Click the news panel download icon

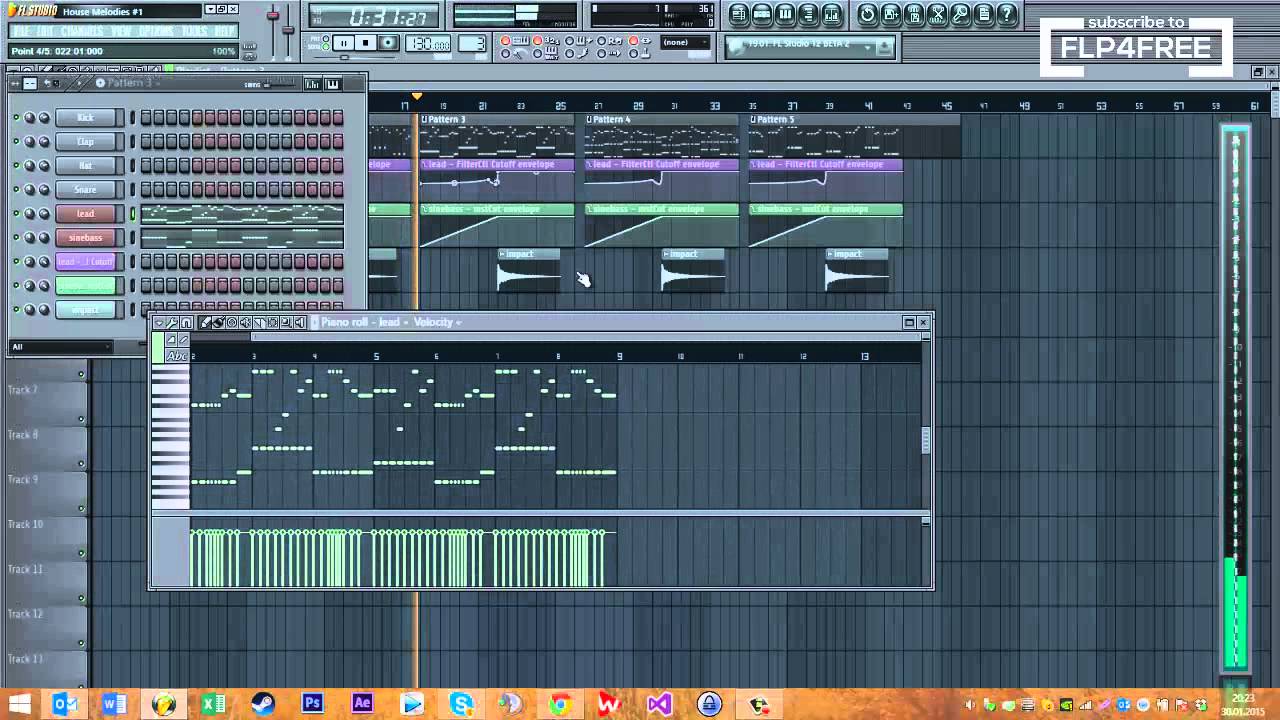click(884, 47)
